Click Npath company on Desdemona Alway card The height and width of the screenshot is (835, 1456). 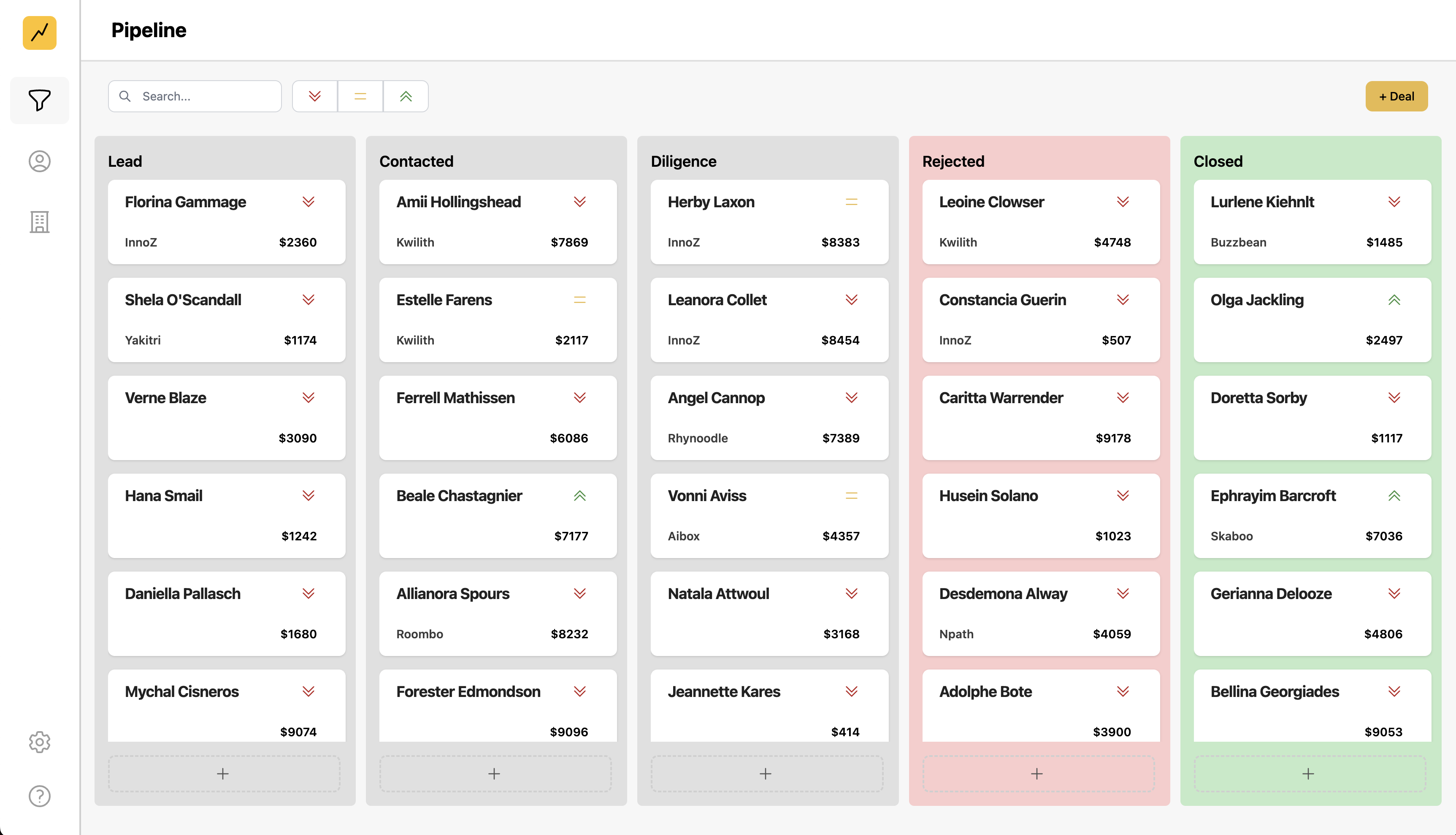point(956,634)
